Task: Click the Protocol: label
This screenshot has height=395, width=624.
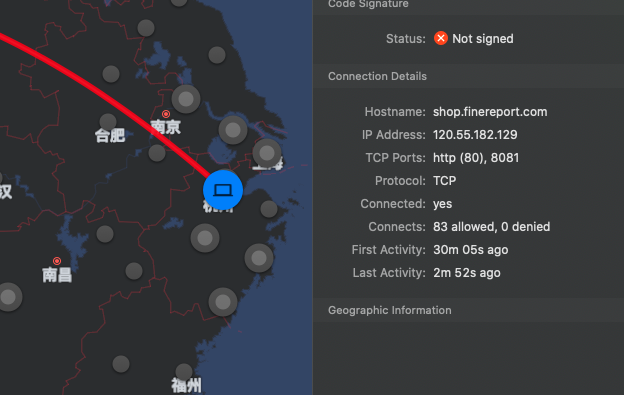Action: pos(400,181)
